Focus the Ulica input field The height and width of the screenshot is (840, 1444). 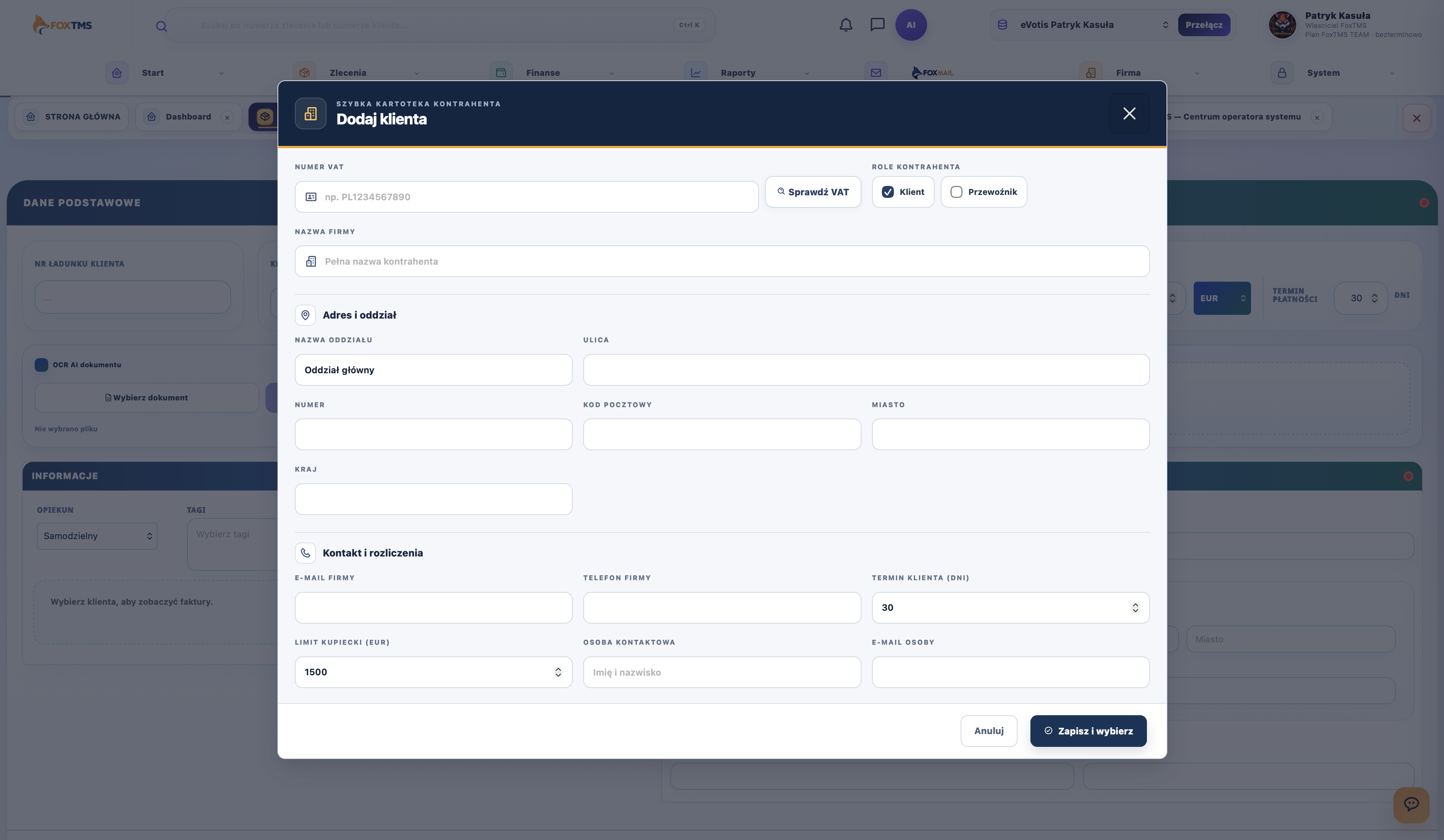coord(866,370)
